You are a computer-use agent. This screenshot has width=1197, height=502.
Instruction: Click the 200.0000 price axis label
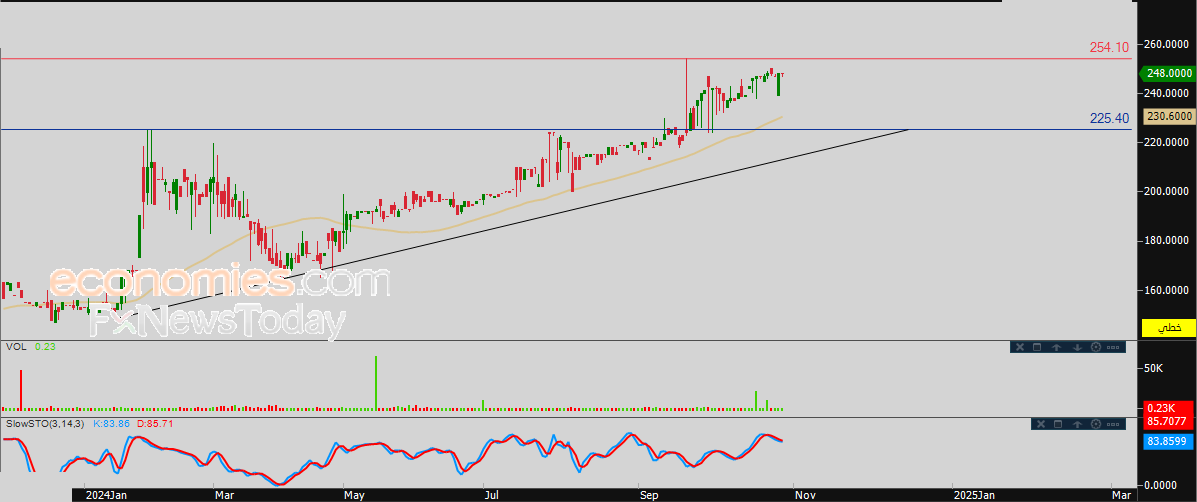point(1167,191)
